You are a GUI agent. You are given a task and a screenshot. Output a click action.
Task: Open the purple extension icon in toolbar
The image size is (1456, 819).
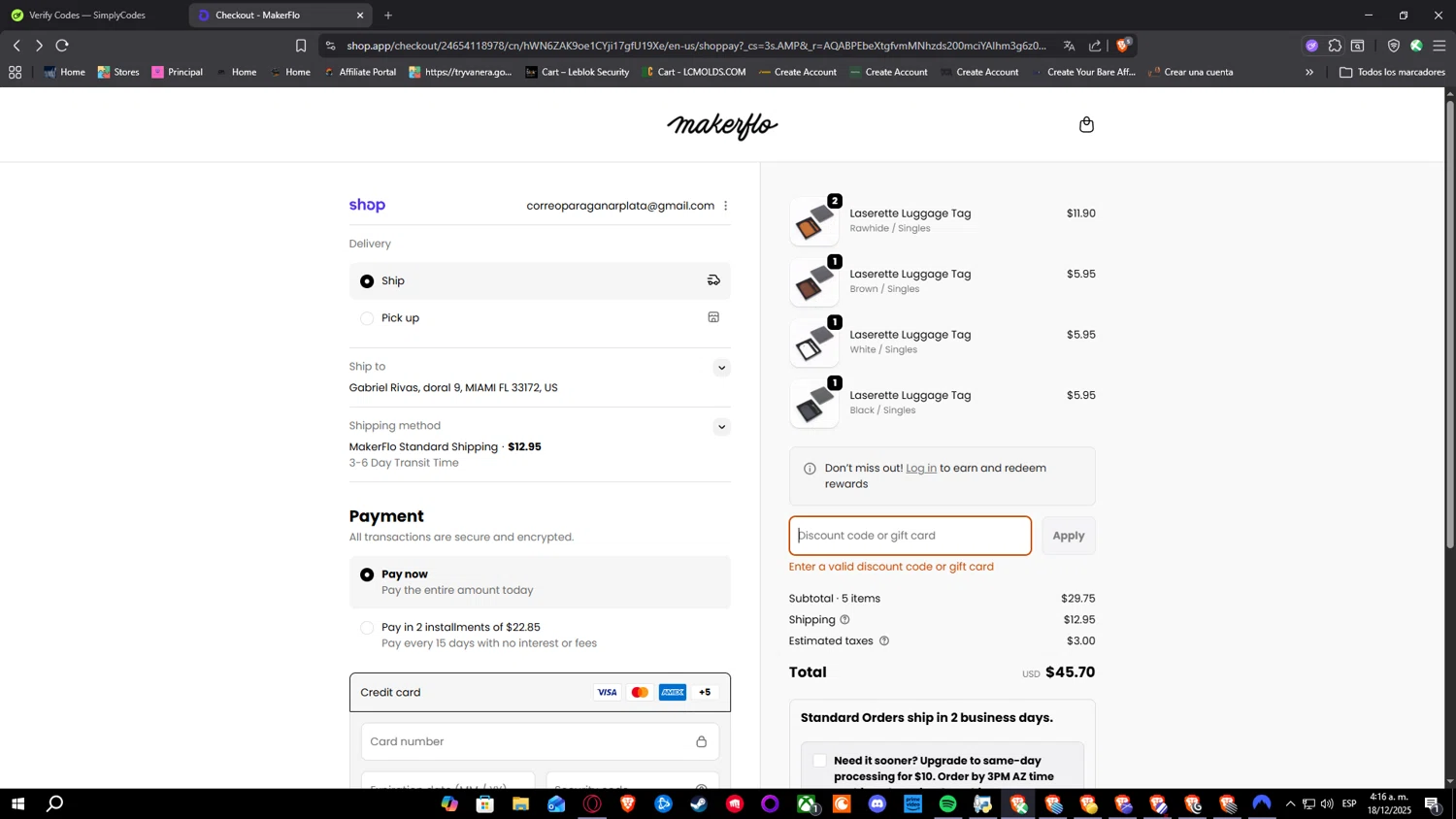tap(1311, 46)
